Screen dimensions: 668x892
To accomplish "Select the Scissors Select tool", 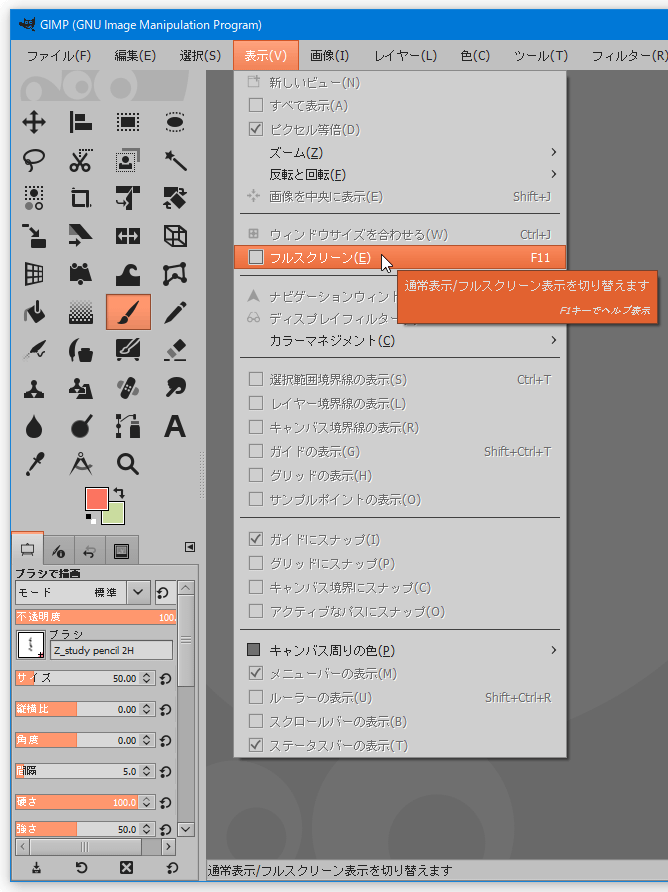I will [81, 160].
